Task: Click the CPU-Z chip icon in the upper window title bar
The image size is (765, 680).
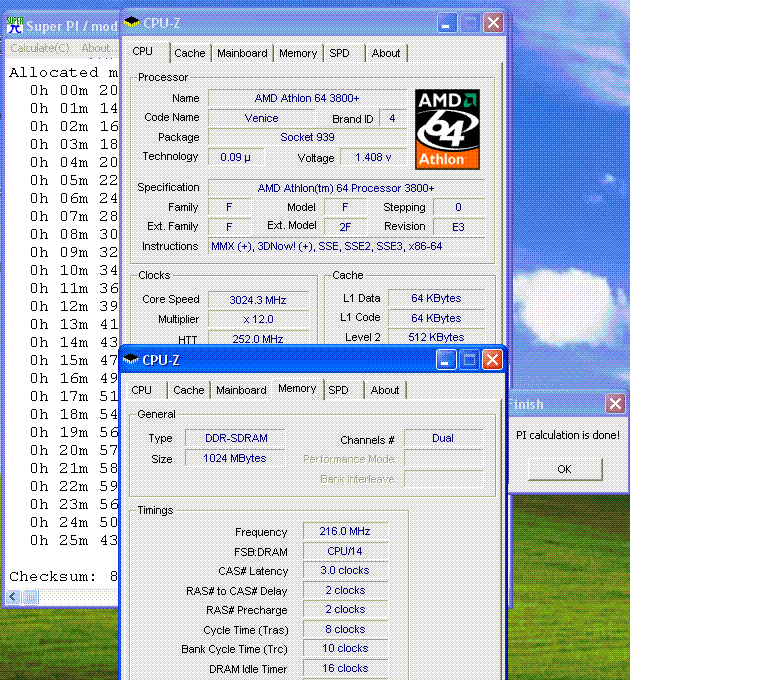Action: click(x=131, y=22)
